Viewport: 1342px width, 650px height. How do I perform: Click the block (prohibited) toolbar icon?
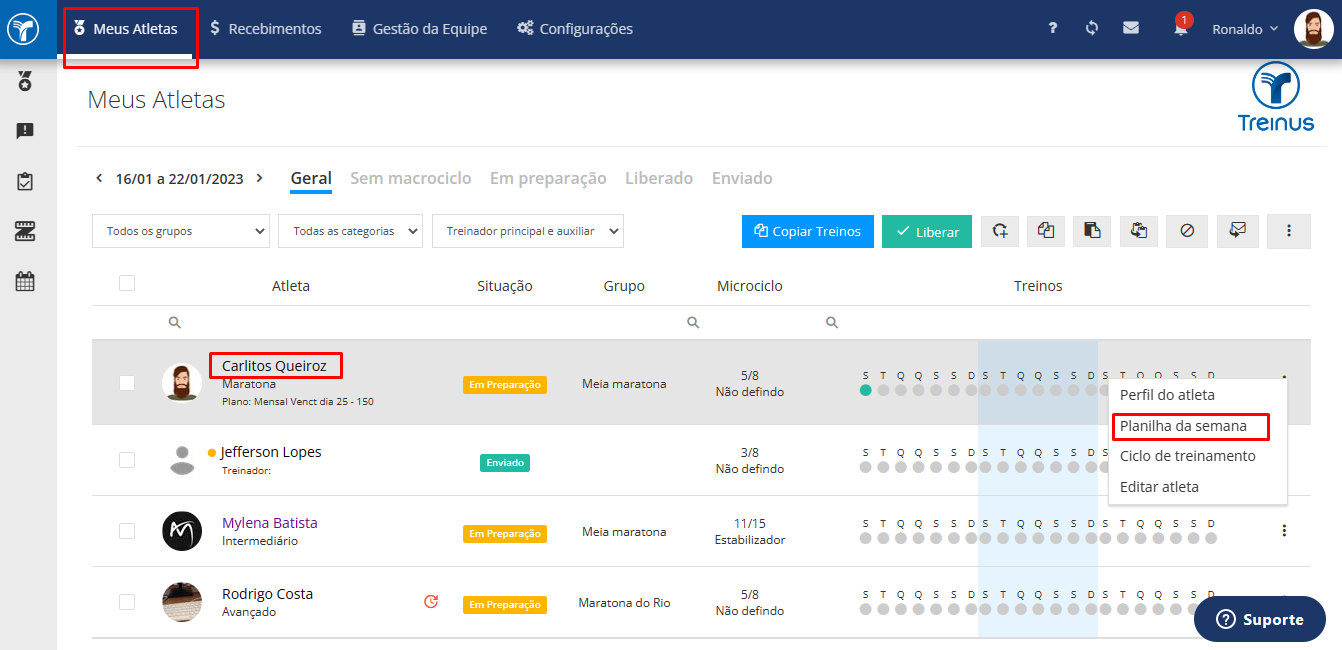[x=1187, y=231]
